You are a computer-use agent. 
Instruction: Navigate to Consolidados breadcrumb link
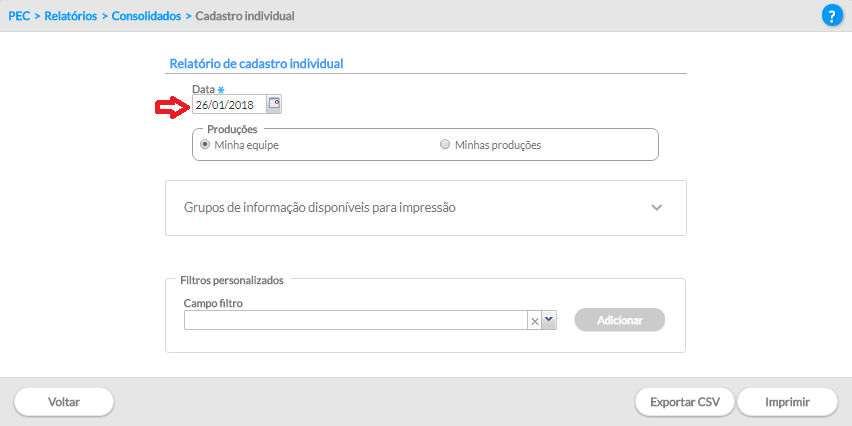point(146,16)
